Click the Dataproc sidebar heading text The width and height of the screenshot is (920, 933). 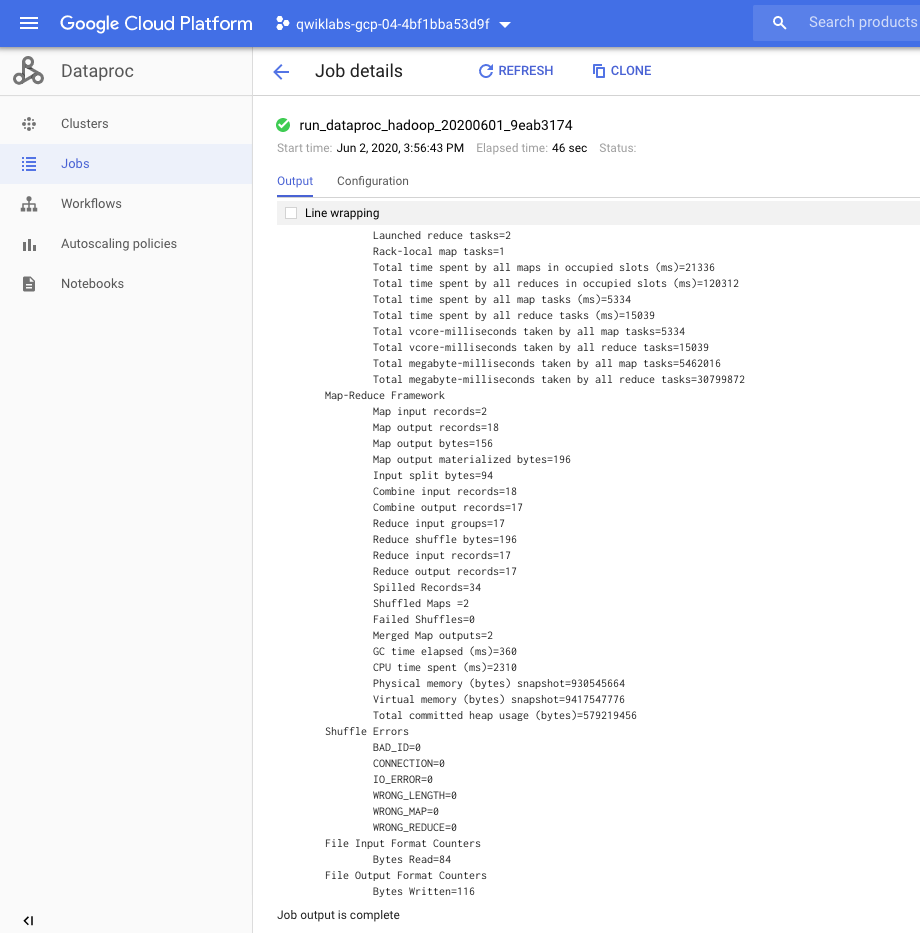pyautogui.click(x=98, y=71)
